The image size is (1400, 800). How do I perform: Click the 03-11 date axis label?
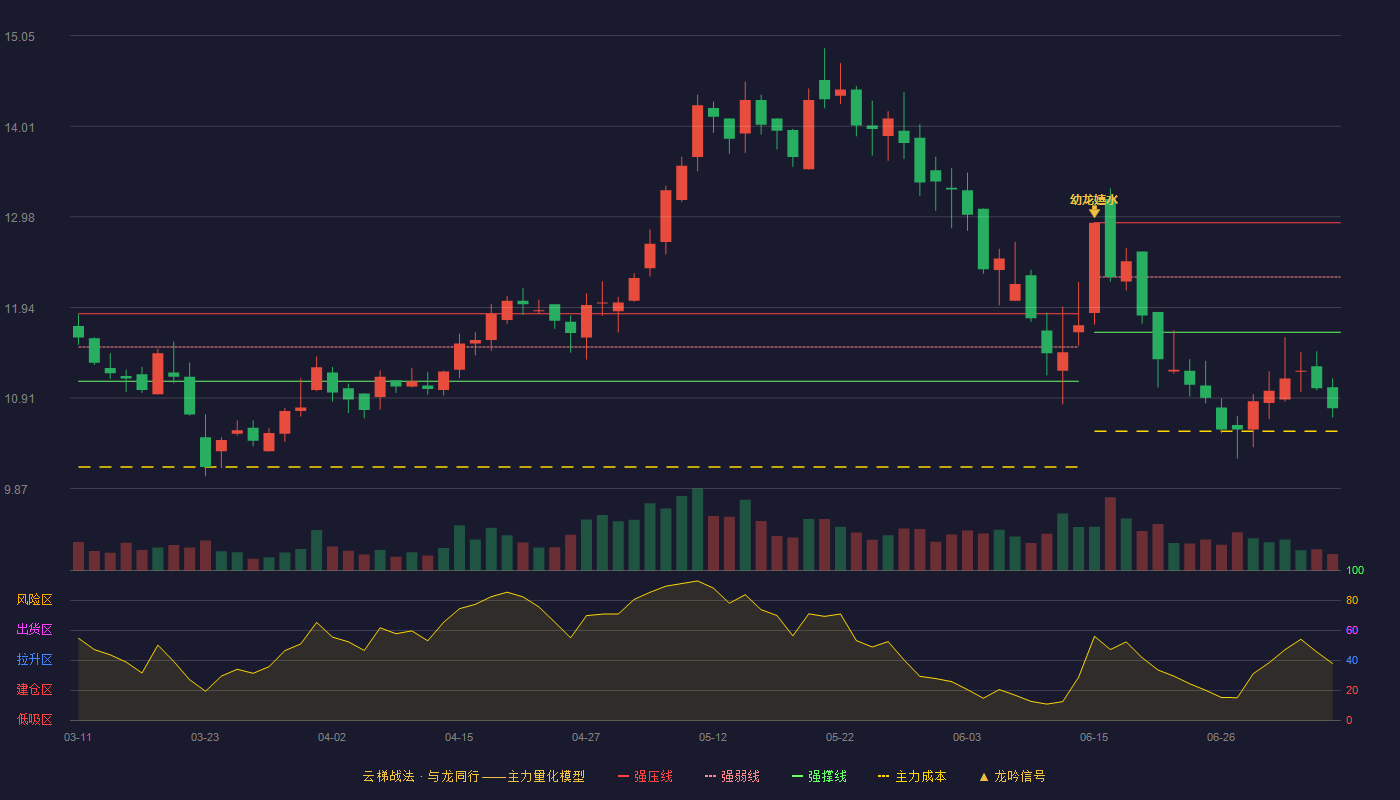tap(78, 737)
